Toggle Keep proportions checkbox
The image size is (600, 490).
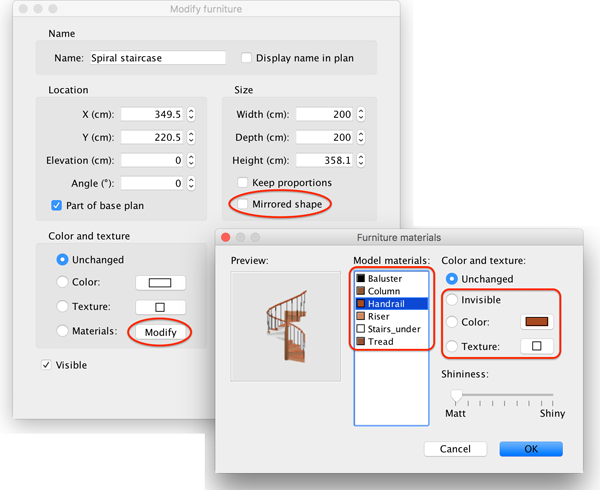[x=243, y=183]
